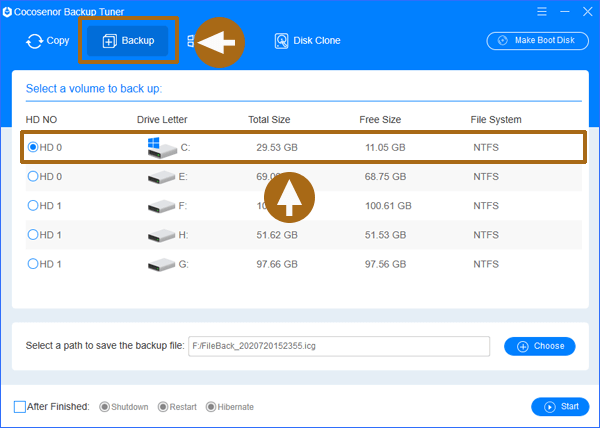Click the Make Boot Disk button

(x=538, y=41)
